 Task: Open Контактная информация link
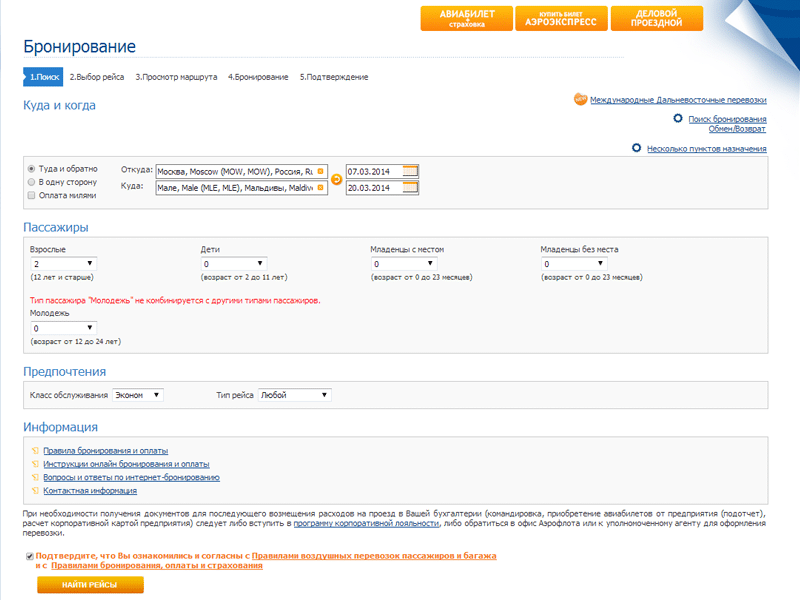(90, 490)
